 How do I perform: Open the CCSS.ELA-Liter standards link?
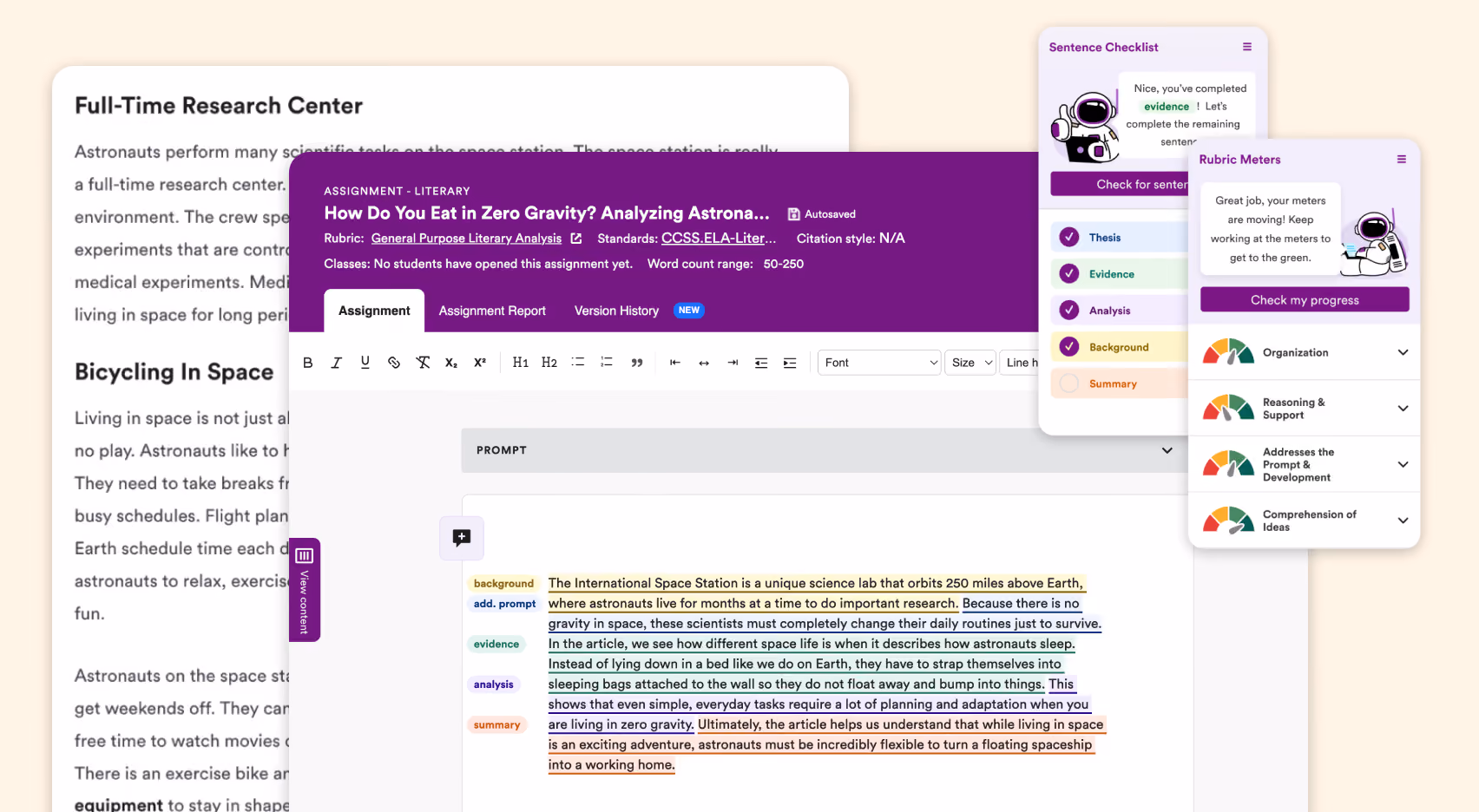[x=719, y=238]
